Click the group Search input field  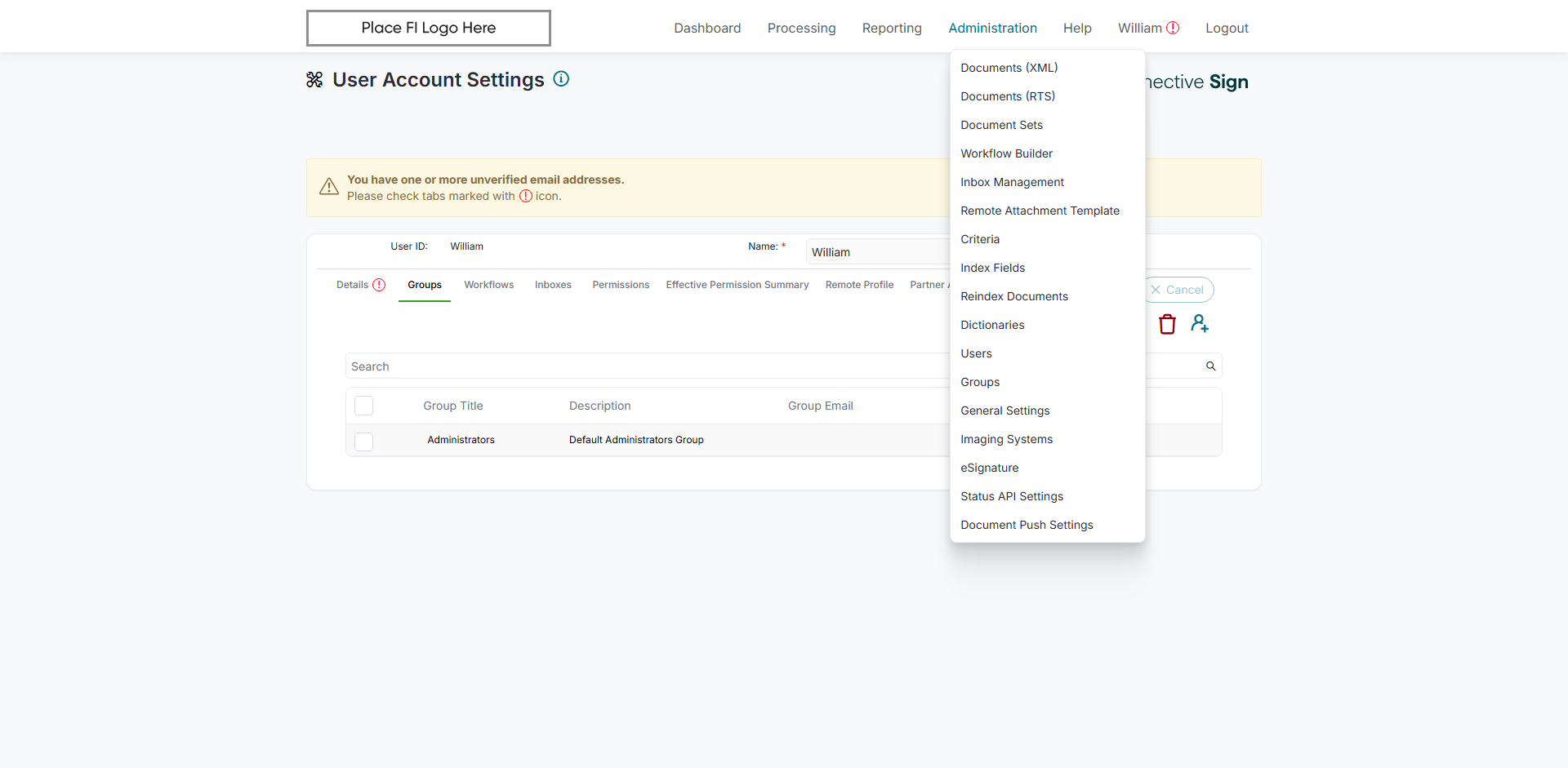pyautogui.click(x=645, y=366)
